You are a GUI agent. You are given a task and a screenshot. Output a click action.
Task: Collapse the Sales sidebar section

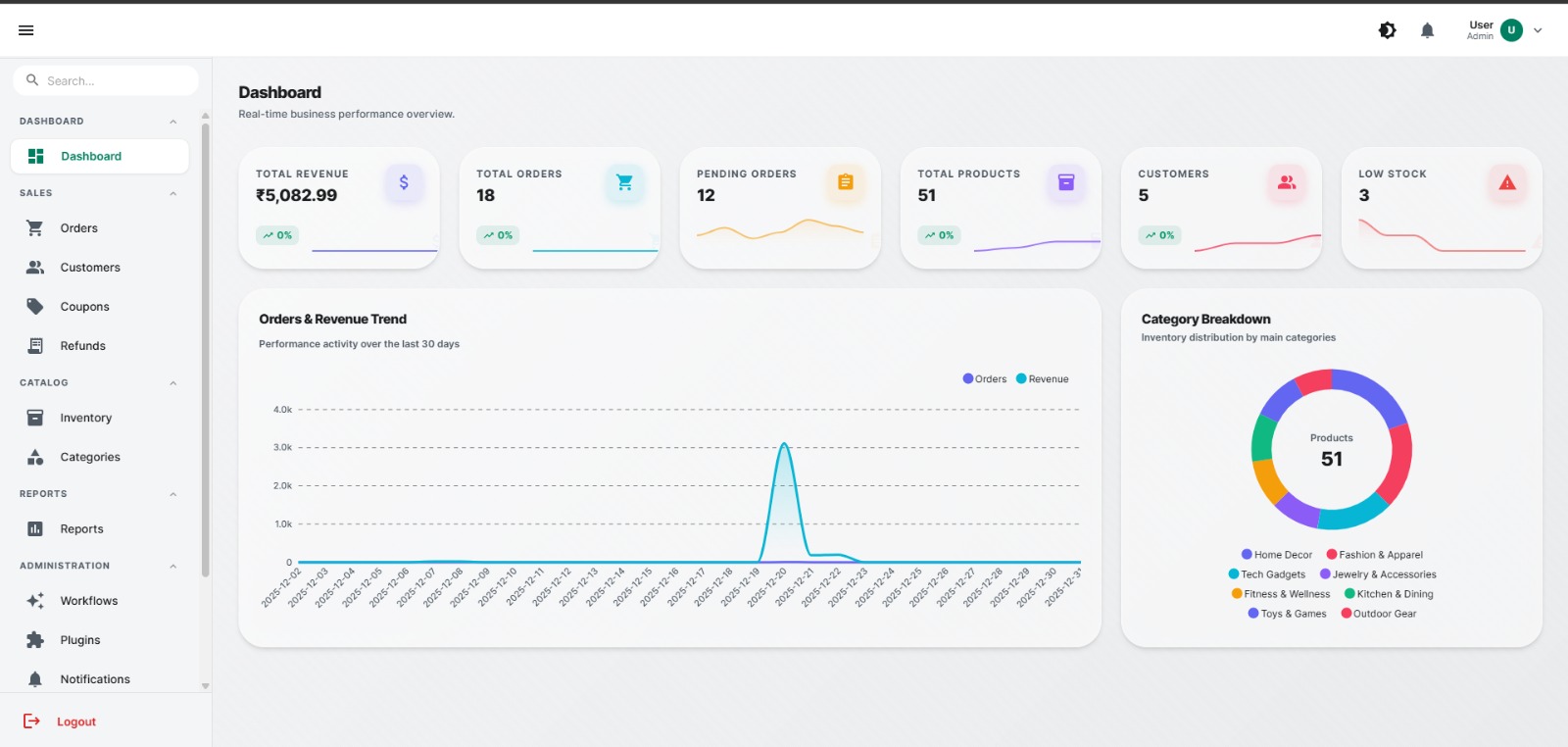172,193
